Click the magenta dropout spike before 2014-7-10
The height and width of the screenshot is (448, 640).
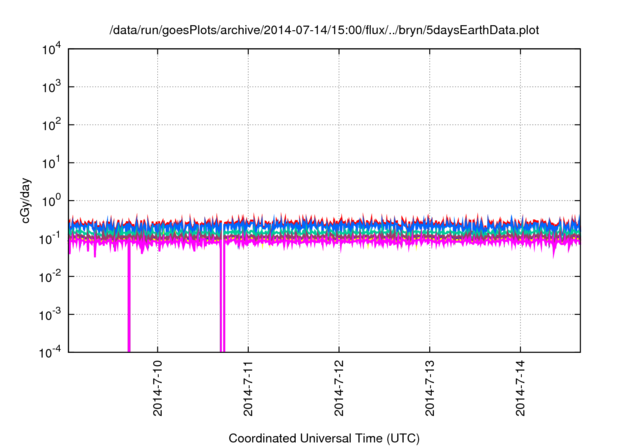[129, 298]
